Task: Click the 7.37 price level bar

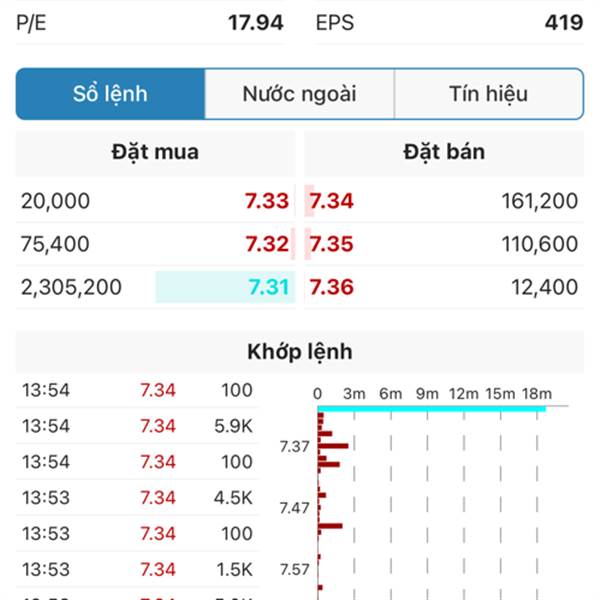Action: click(x=333, y=446)
